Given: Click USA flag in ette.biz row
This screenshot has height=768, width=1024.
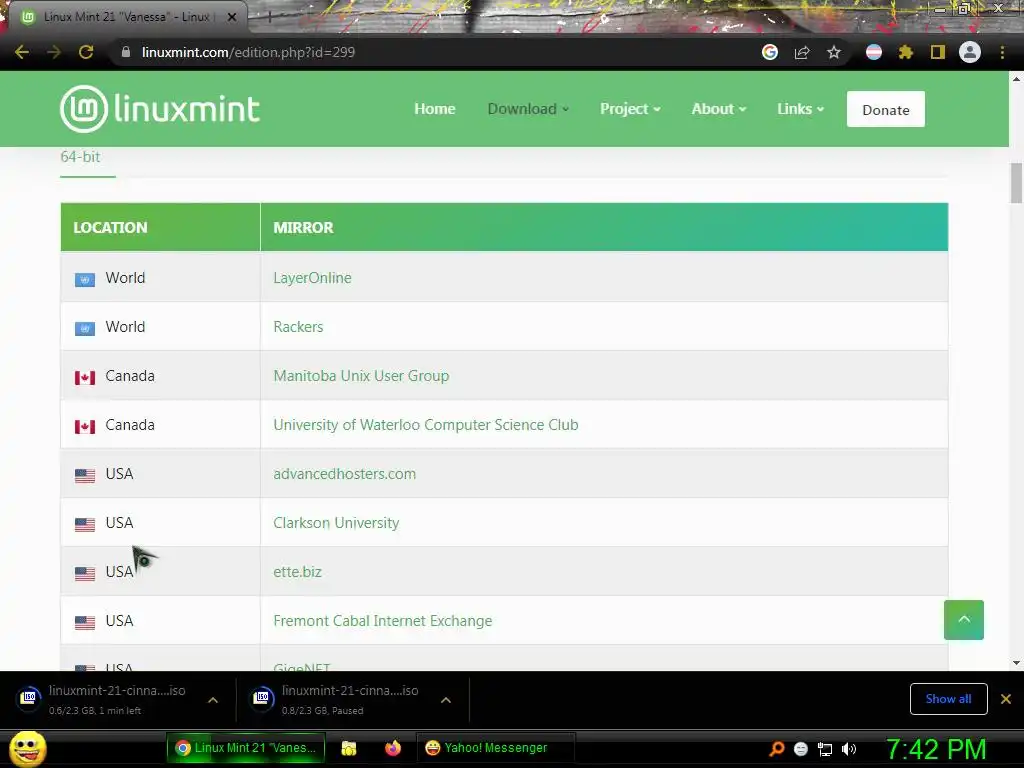Looking at the screenshot, I should coord(85,574).
